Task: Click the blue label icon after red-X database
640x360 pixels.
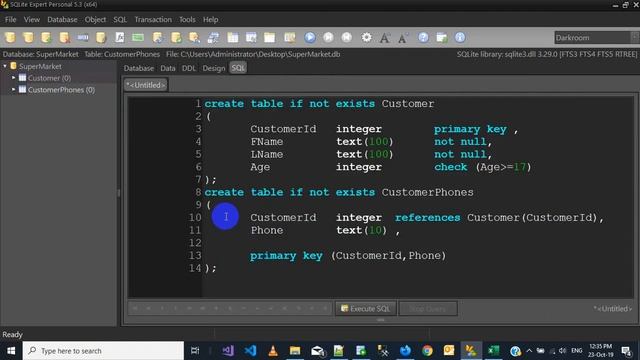Action: pyautogui.click(x=83, y=38)
